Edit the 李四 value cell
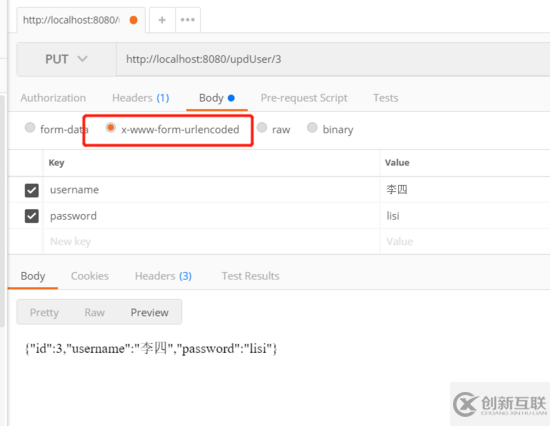This screenshot has width=550, height=426. pos(465,190)
